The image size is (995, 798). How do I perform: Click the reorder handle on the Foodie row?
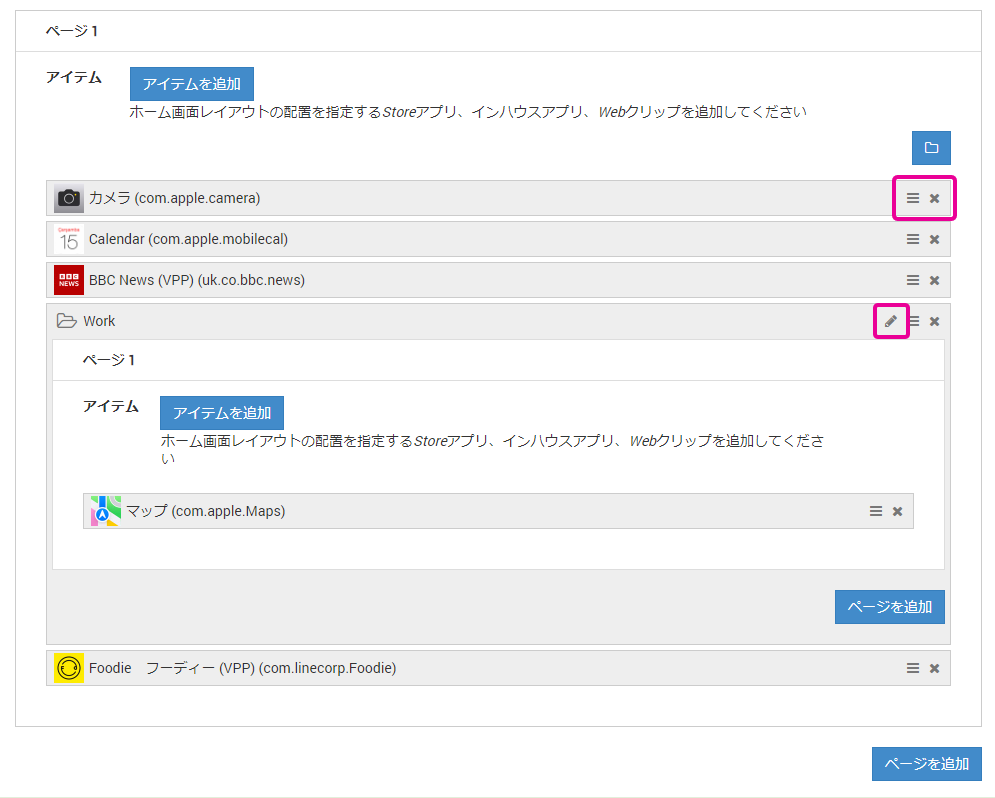913,668
